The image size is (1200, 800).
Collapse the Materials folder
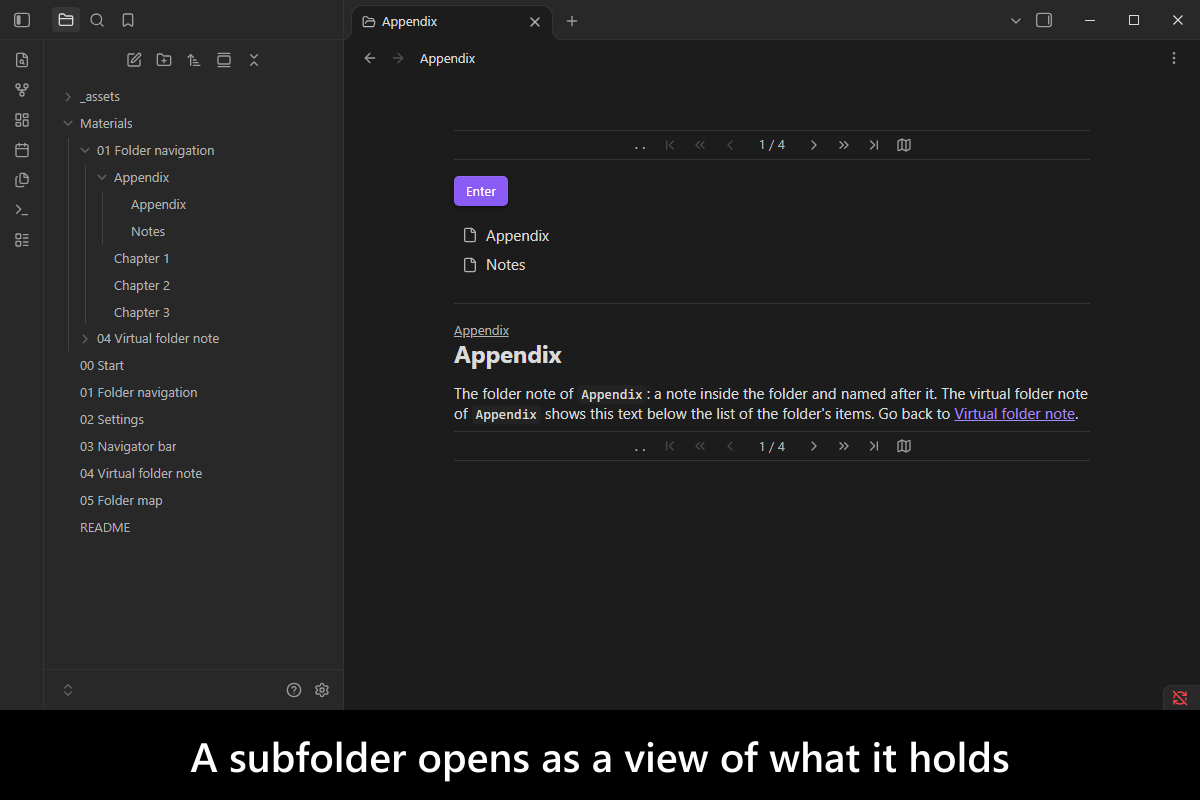coord(68,124)
